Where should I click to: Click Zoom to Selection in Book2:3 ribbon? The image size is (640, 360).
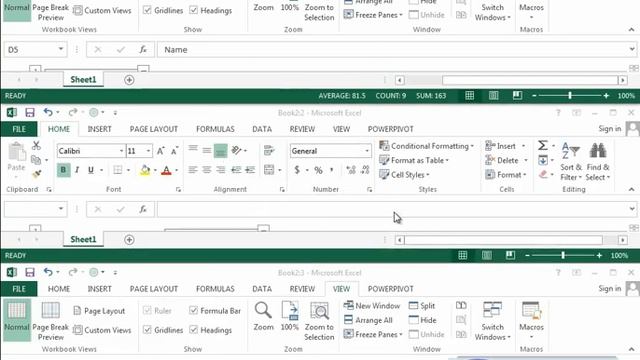coord(319,322)
